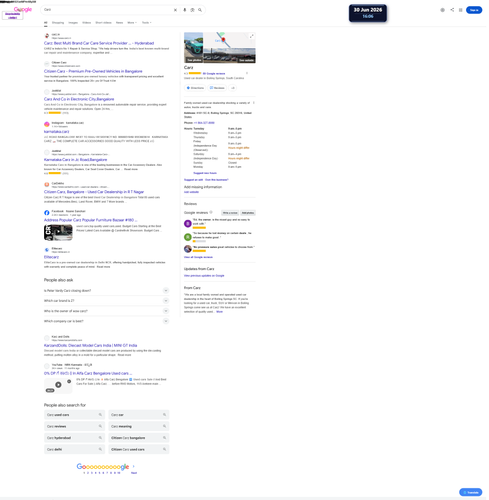Open the More dropdown in the search tabs
Screen dimensions: 489x500
click(x=132, y=23)
